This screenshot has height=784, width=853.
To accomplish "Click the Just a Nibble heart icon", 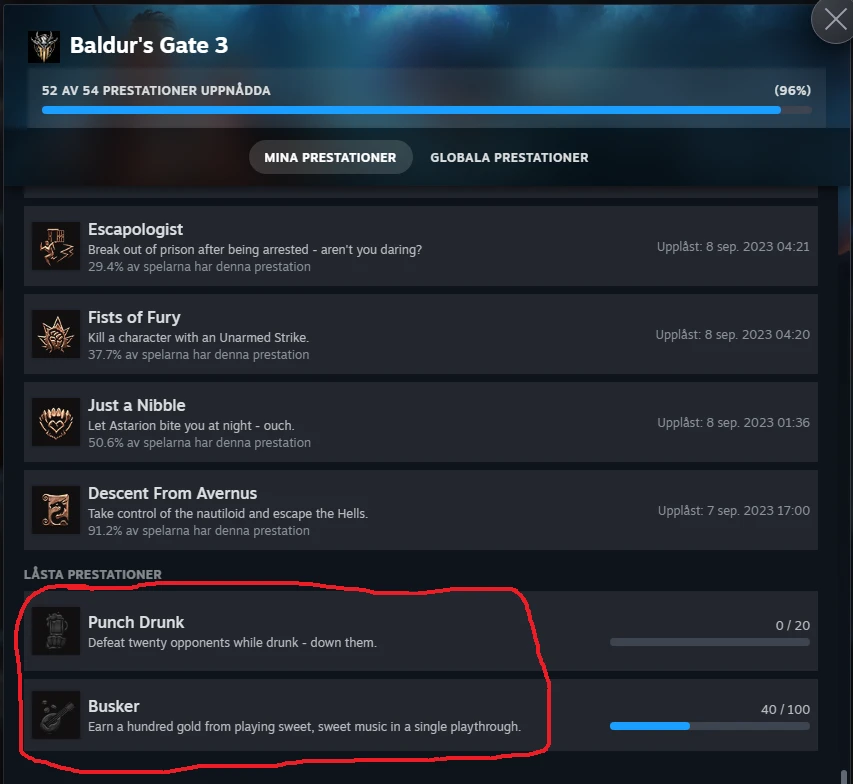I will tap(56, 422).
